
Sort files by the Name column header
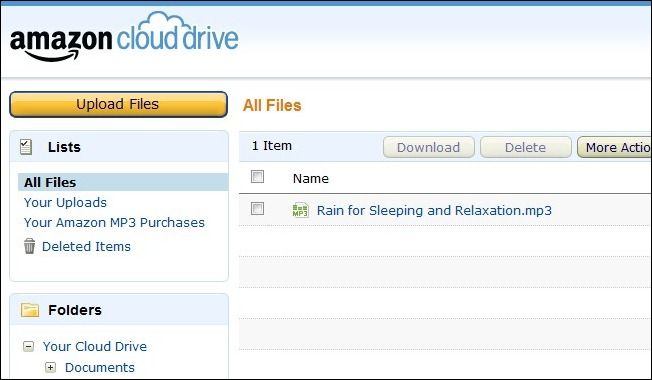point(311,178)
